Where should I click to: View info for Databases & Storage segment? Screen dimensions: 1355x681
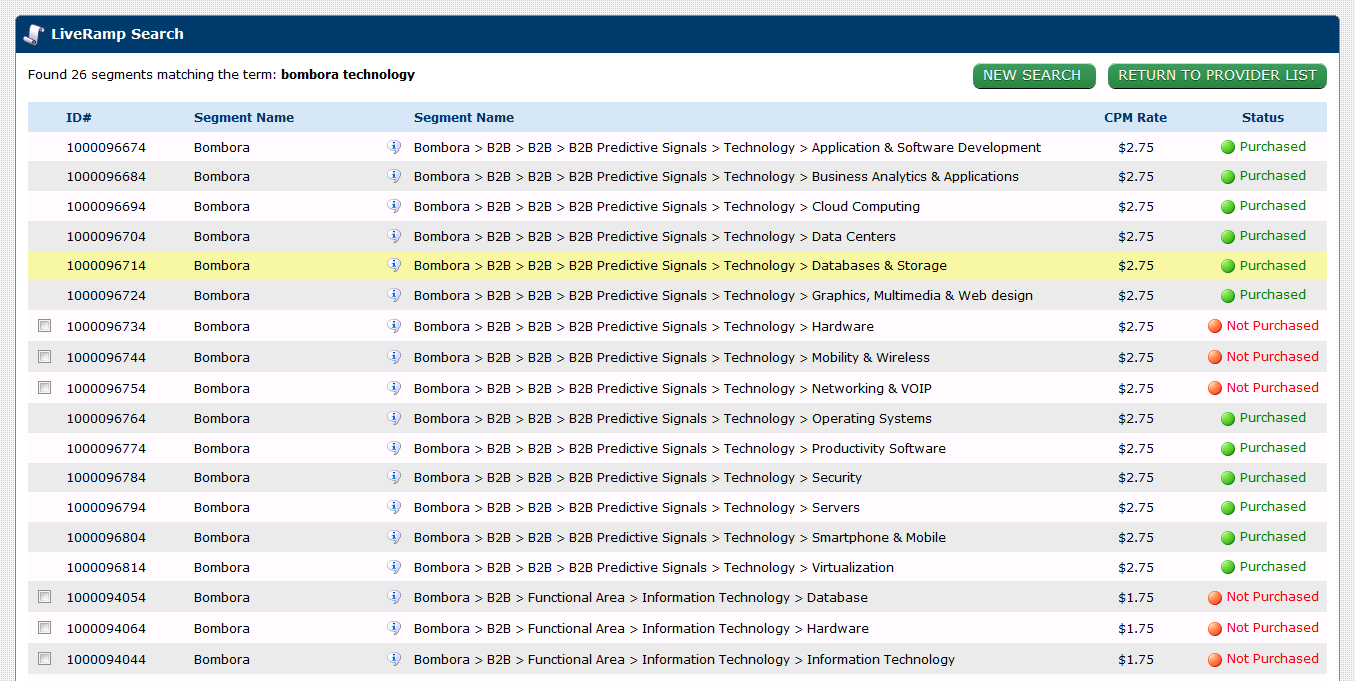click(394, 265)
